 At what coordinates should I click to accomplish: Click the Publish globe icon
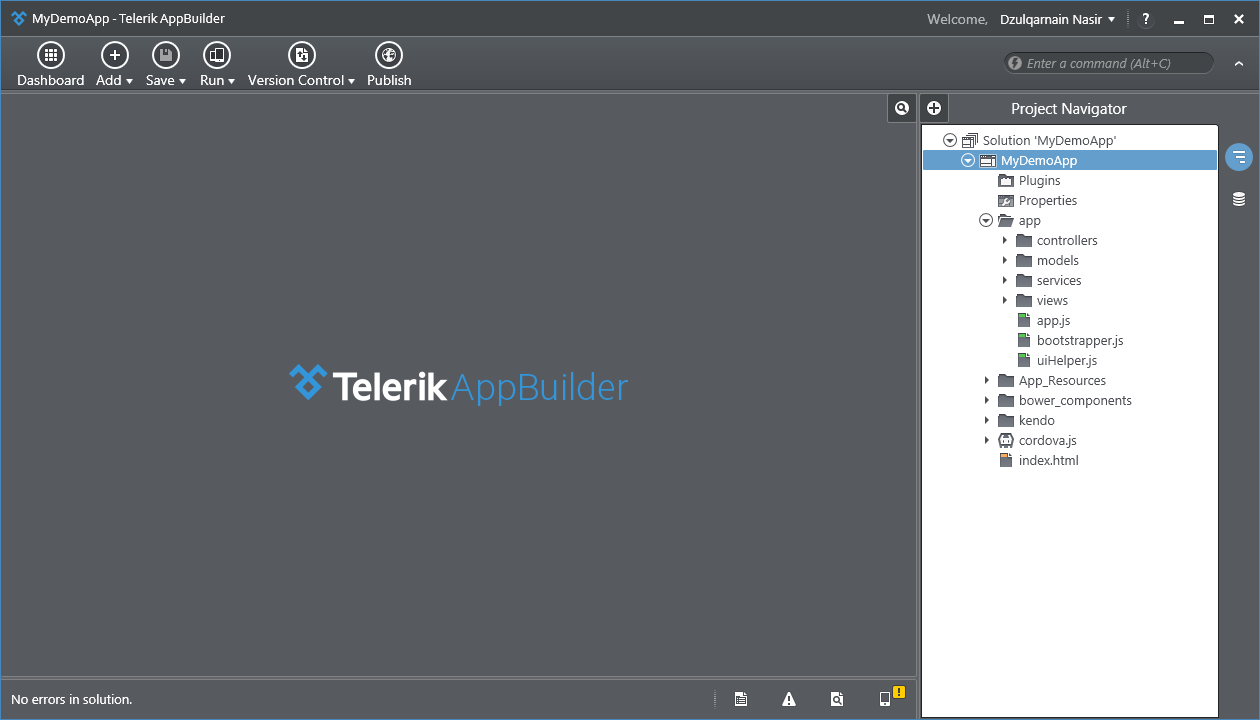click(x=388, y=56)
